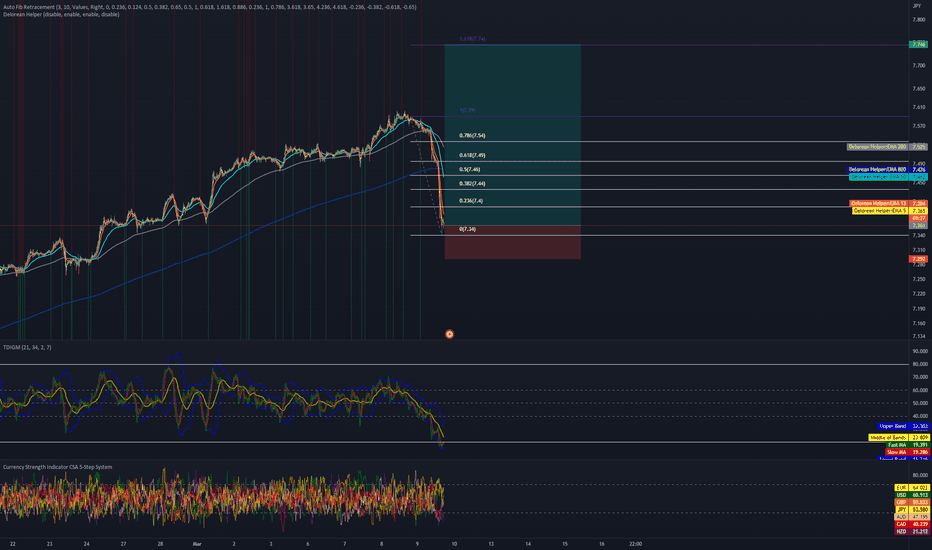Select the green profit zone of long position
This screenshot has width=932, height=550.
click(x=512, y=135)
